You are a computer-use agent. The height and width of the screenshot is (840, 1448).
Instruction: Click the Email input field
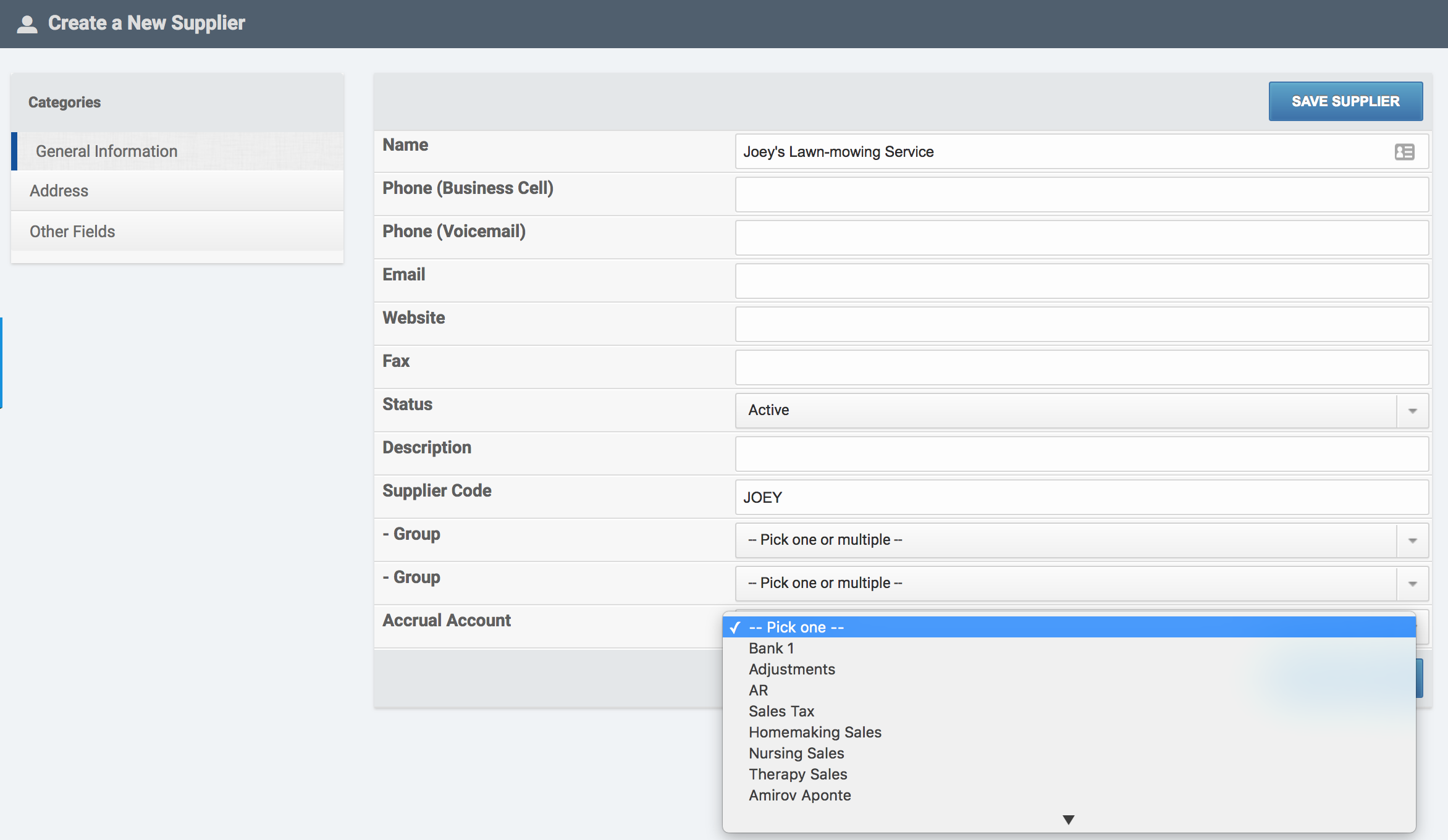point(1082,281)
